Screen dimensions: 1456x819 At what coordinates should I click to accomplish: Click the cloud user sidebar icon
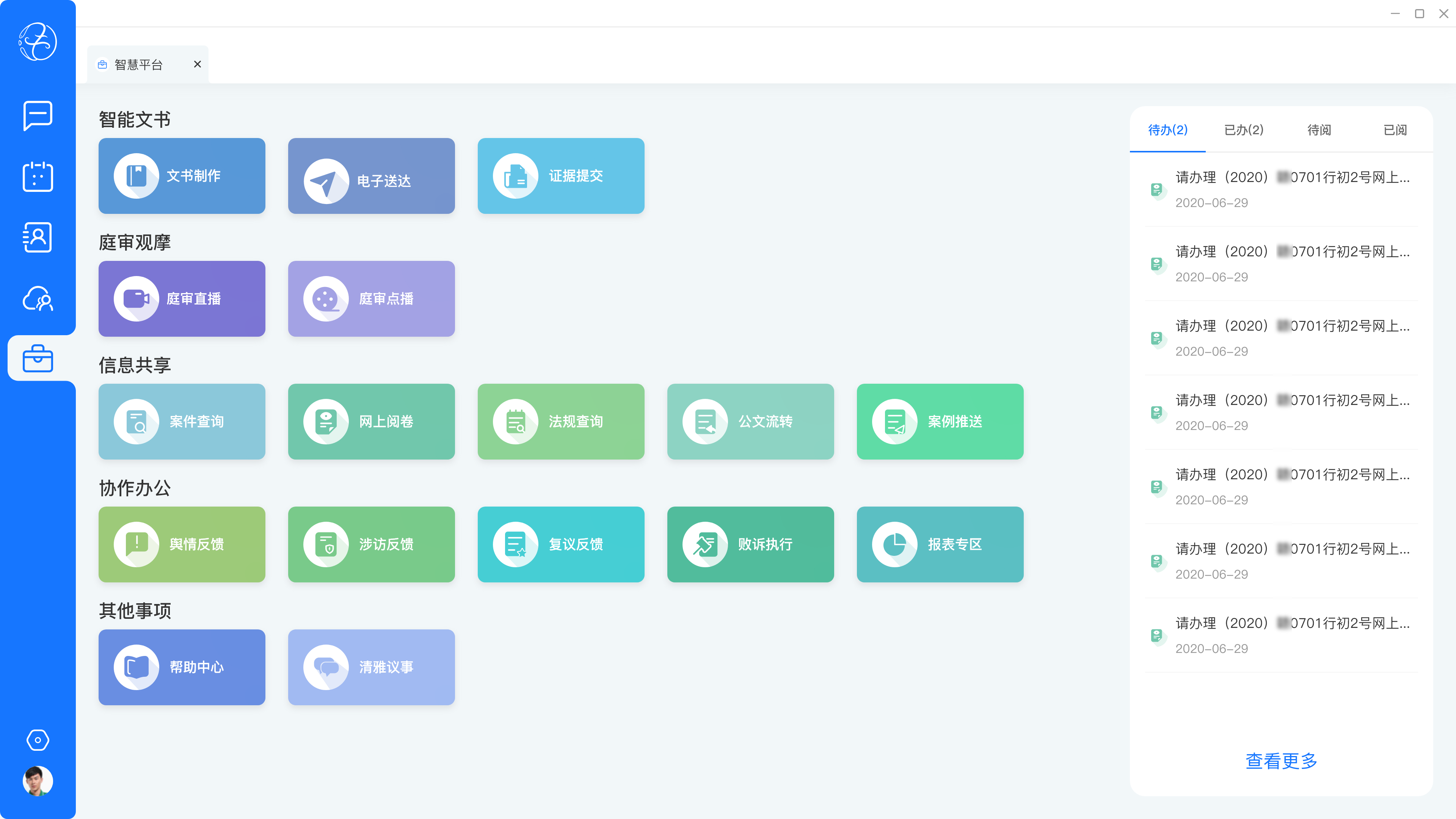[x=38, y=298]
